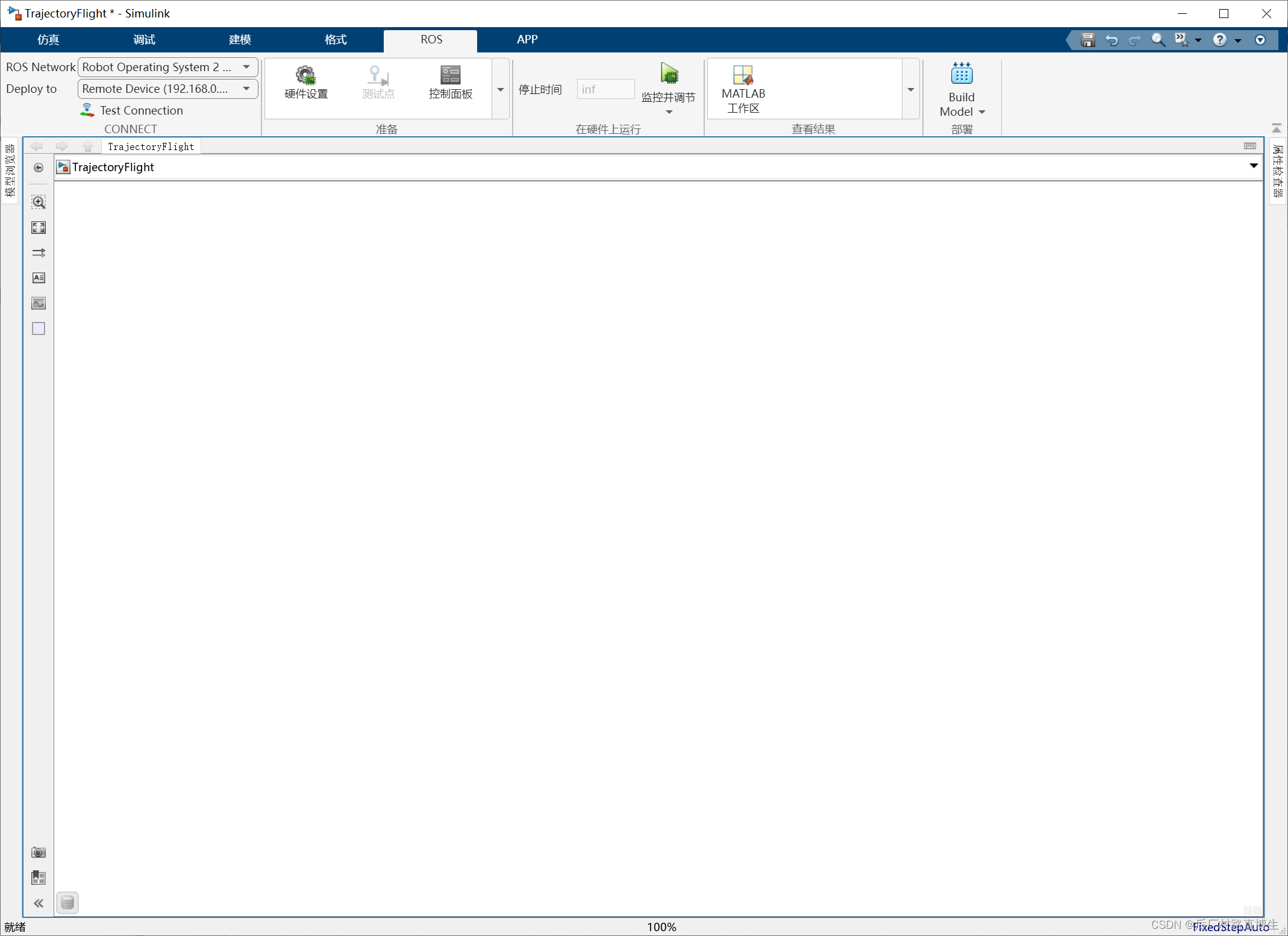The image size is (1288, 936).
Task: Redo the last undone action
Action: 1134,40
